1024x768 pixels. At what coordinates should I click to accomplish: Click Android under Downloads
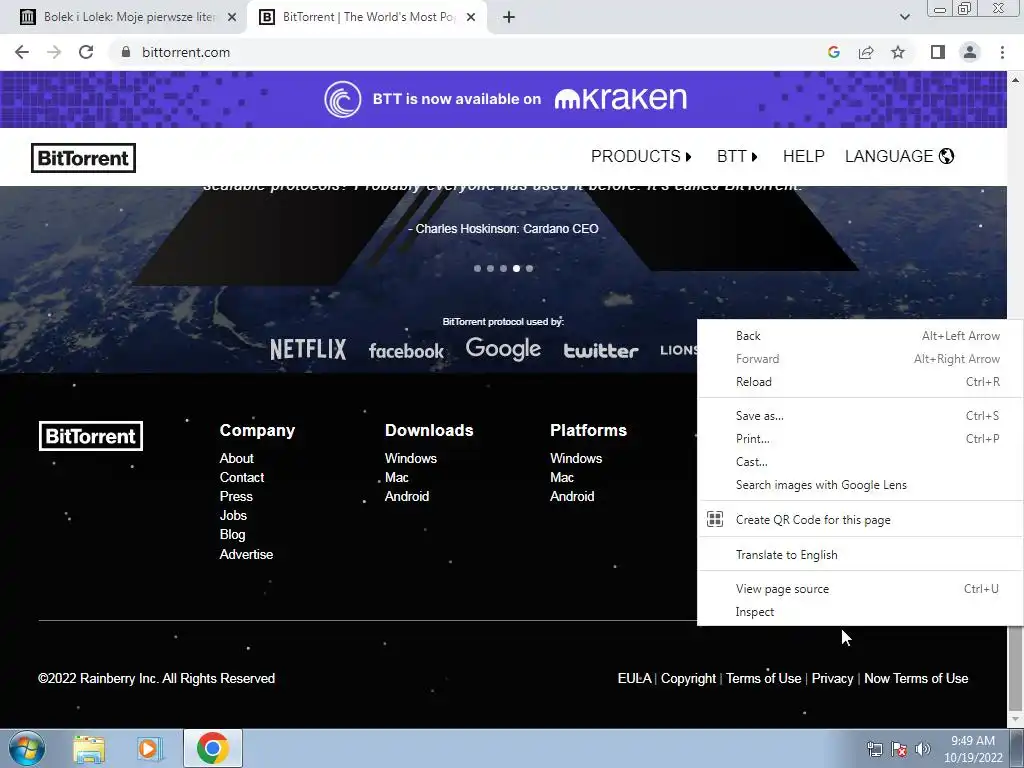[x=407, y=496]
